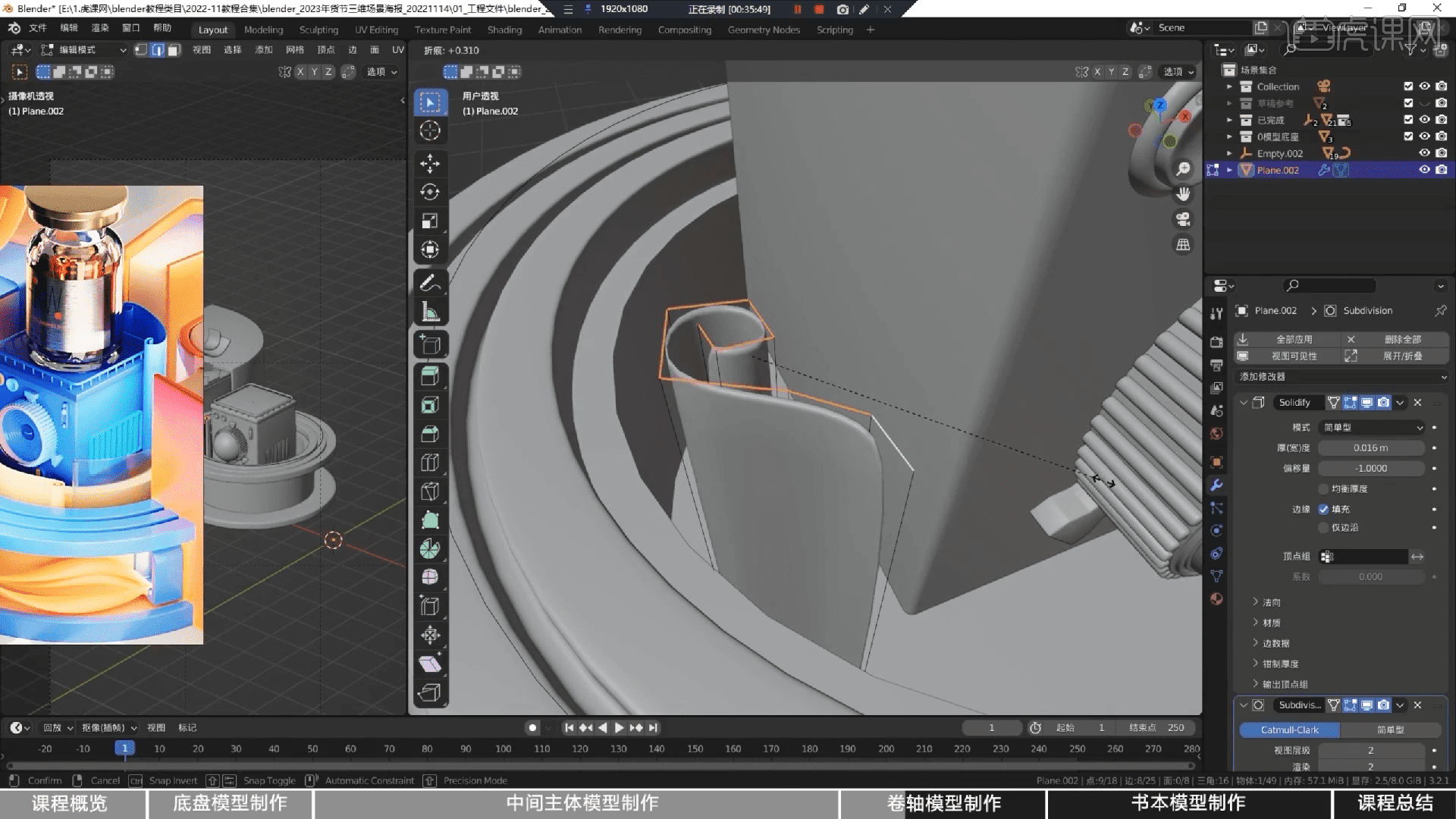1456x819 pixels.
Task: Open the 编辑模式 mode dropdown
Action: 83,50
